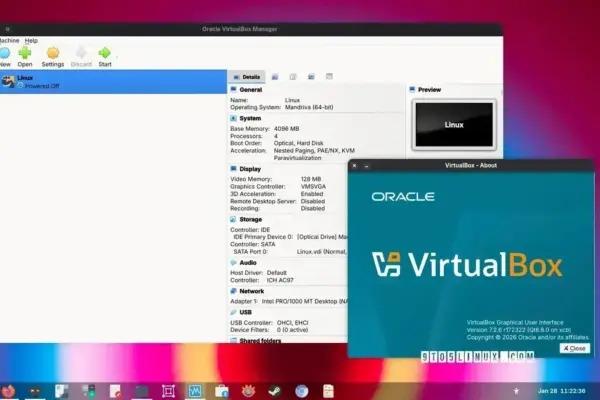The width and height of the screenshot is (600, 400).
Task: Open the Machine menu
Action: coord(9,41)
